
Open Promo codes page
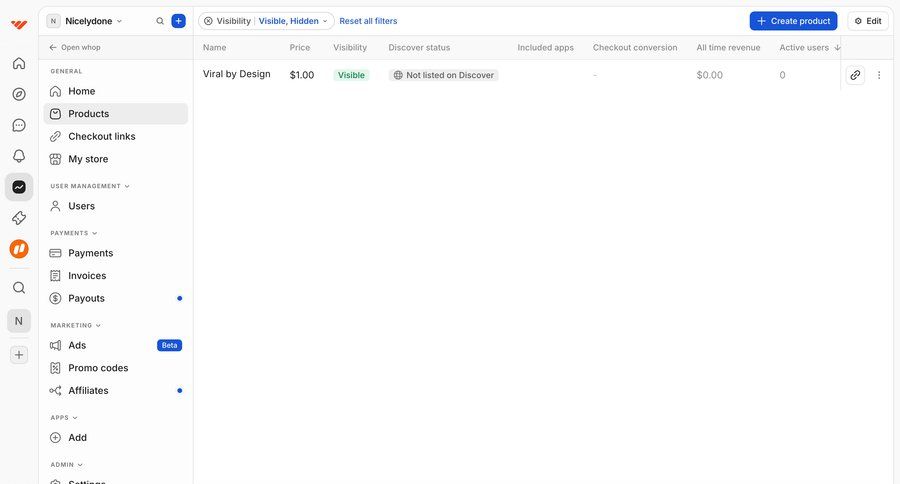[98, 368]
